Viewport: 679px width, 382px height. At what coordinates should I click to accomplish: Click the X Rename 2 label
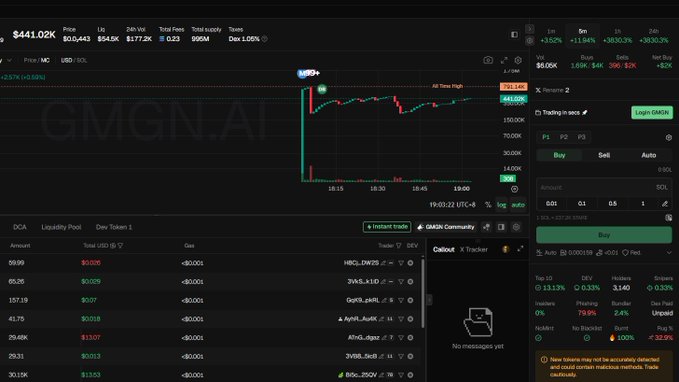[553, 90]
